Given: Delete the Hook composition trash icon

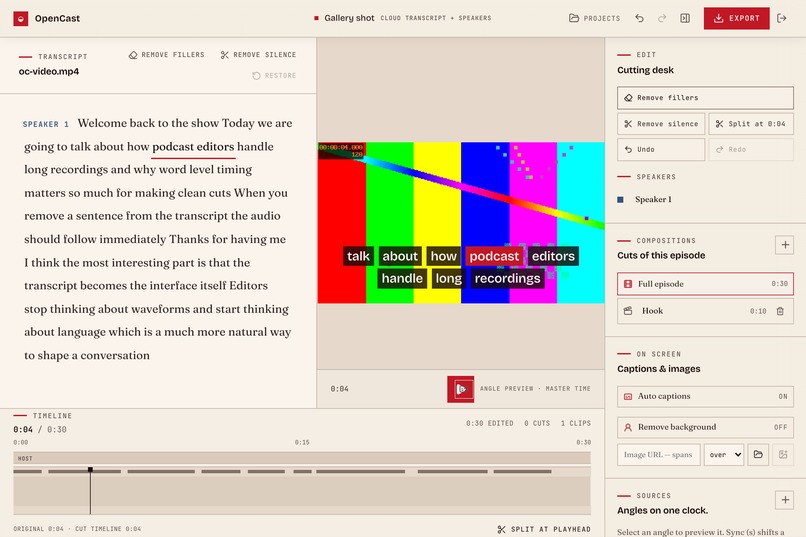Looking at the screenshot, I should (x=780, y=311).
